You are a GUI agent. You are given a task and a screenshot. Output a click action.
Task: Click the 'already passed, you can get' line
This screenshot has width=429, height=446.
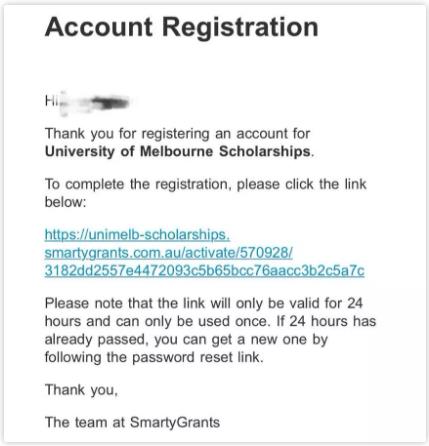click(x=186, y=339)
